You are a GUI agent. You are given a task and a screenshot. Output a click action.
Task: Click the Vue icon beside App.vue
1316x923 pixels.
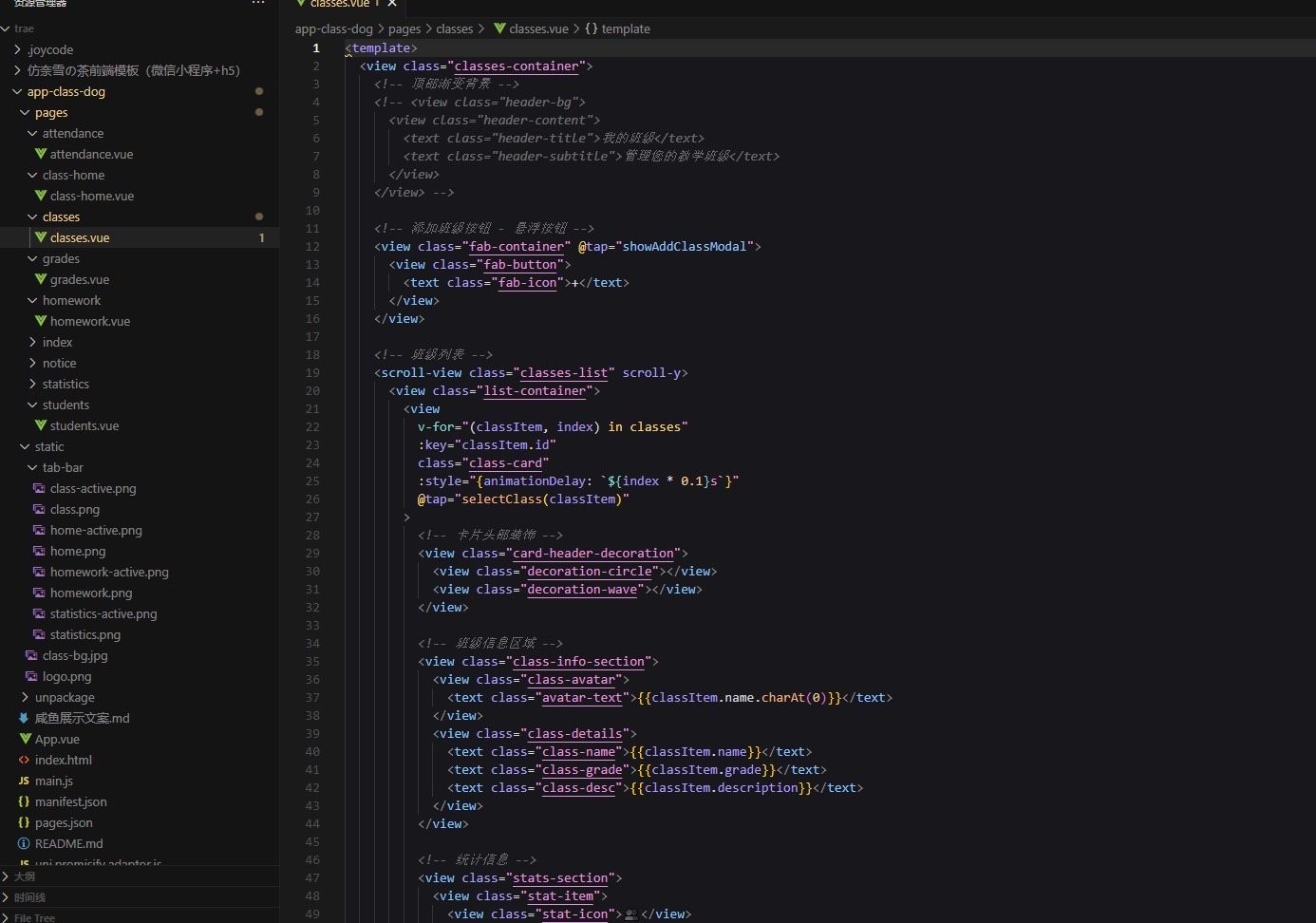(x=26, y=739)
